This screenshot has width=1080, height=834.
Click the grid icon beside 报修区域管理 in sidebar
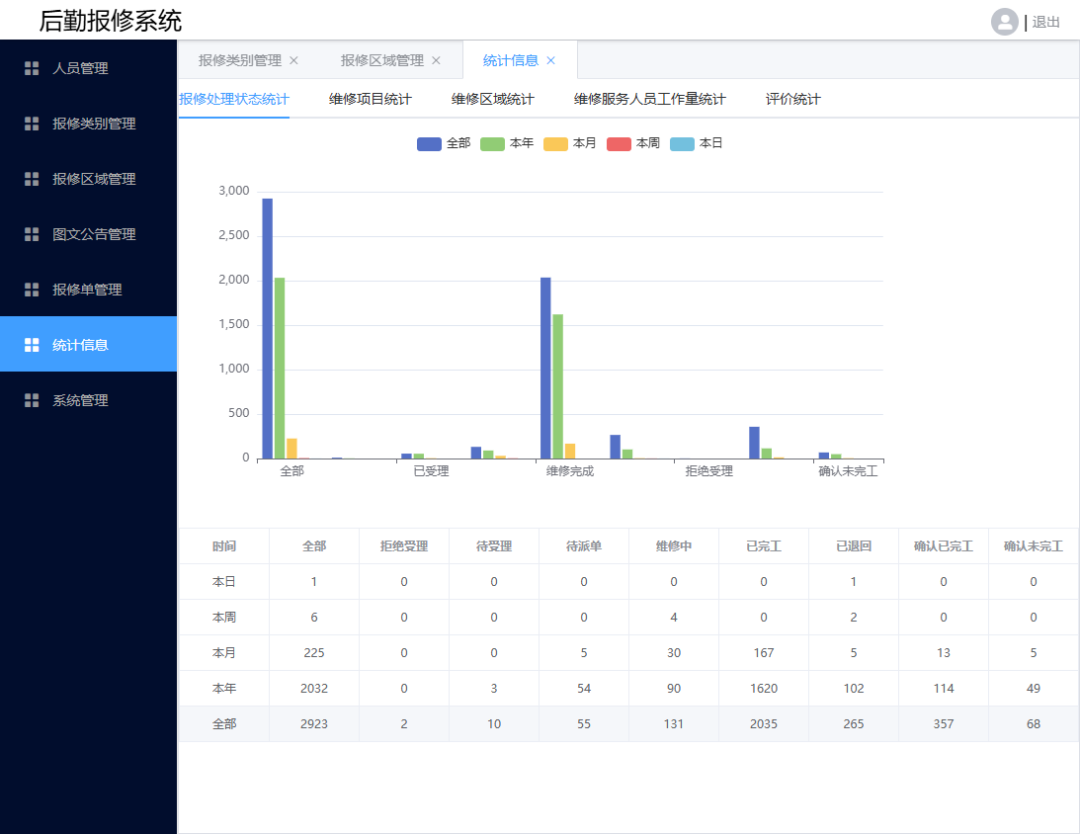[x=32, y=179]
